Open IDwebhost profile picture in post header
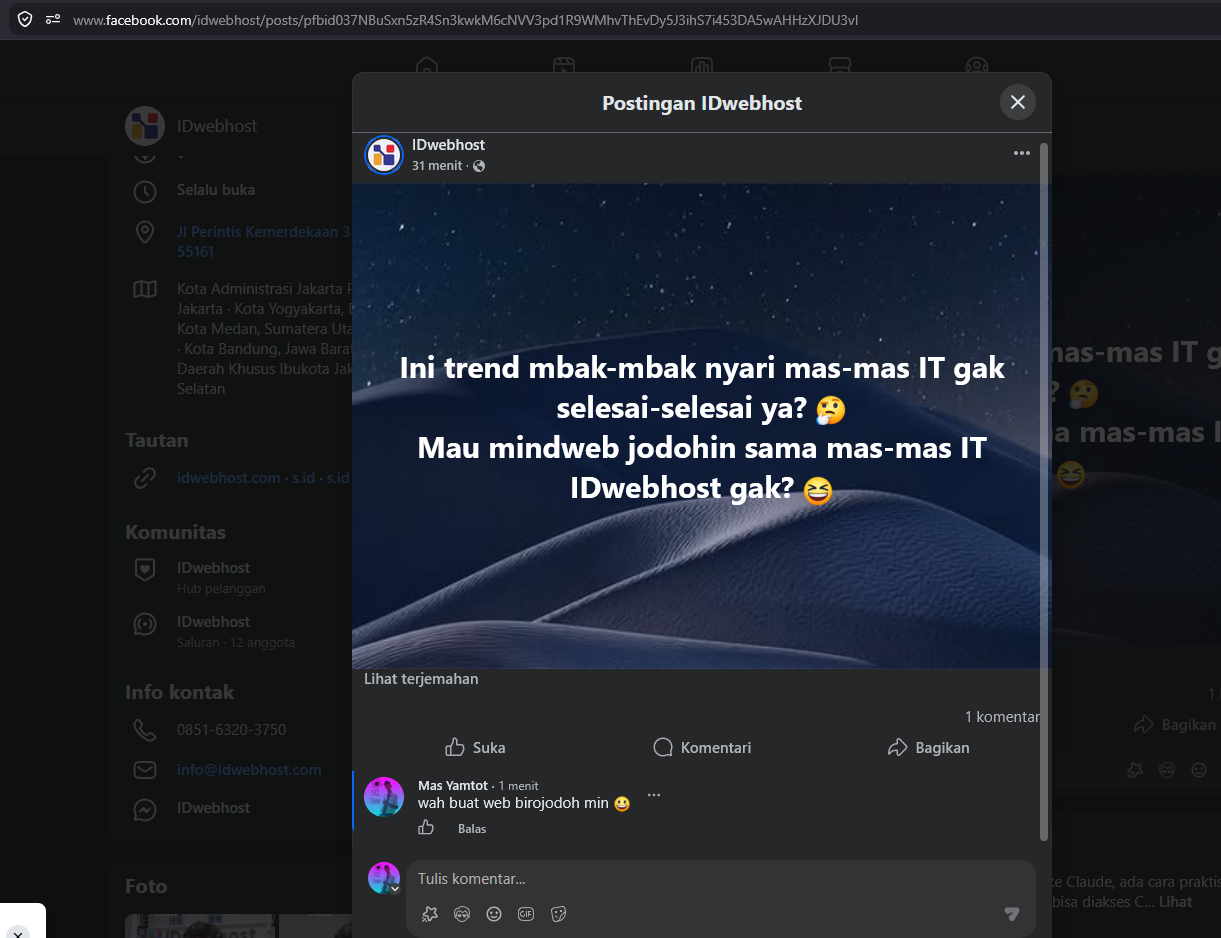1221x938 pixels. pos(384,155)
